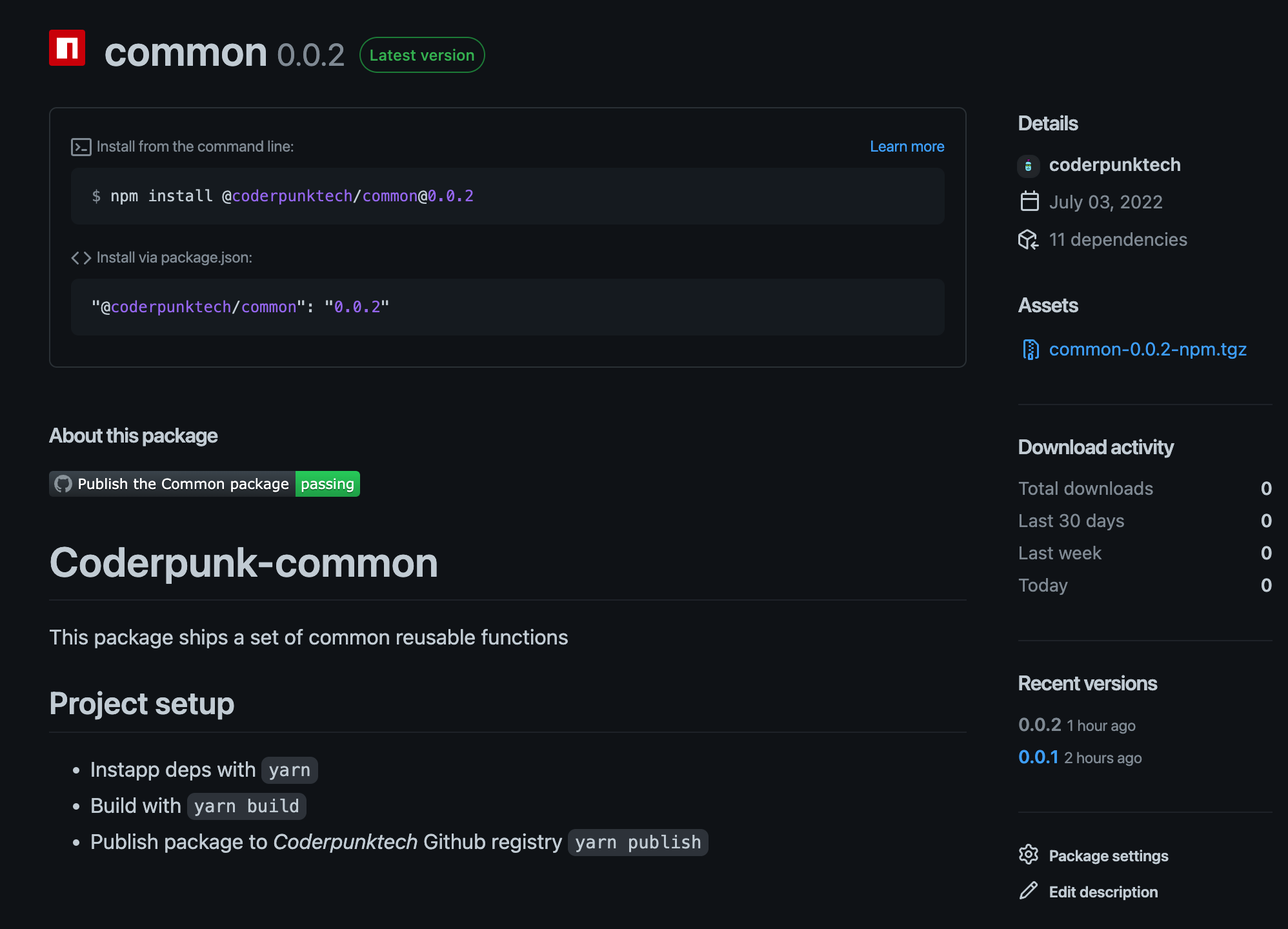Open version 0.0.1 in Recent versions
The width and height of the screenshot is (1288, 929).
(x=1038, y=757)
